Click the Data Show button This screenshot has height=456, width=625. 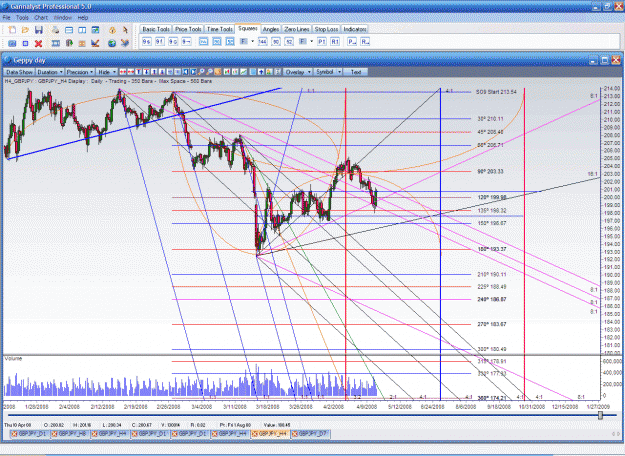point(19,72)
